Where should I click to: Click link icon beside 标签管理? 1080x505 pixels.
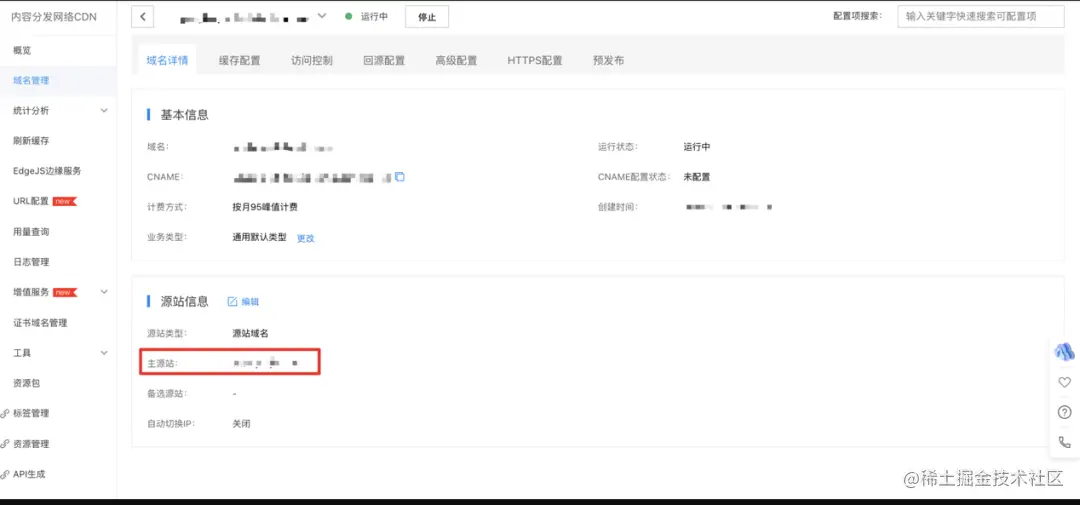click(5, 413)
